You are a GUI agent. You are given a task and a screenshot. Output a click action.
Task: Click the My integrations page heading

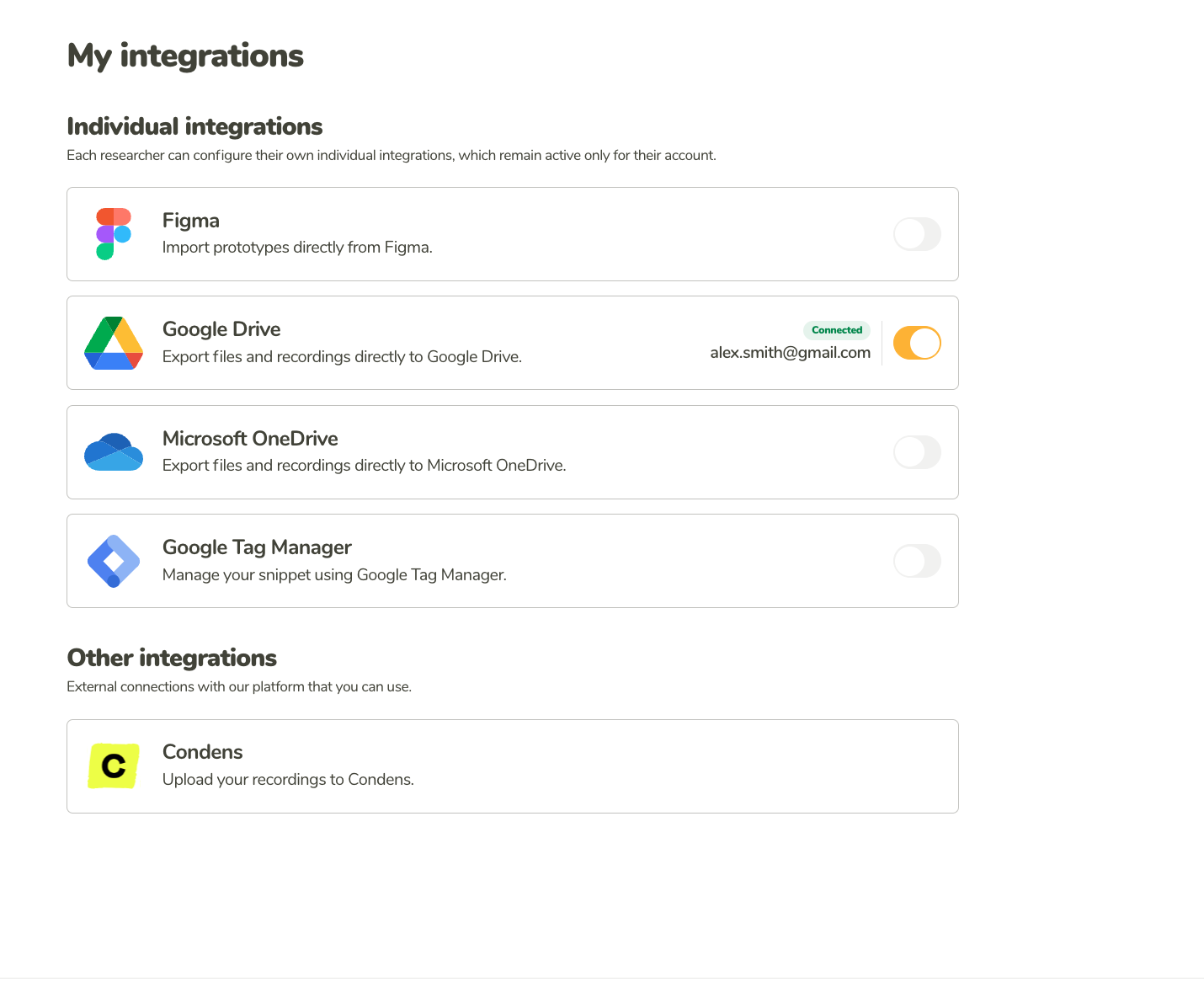[x=185, y=56]
